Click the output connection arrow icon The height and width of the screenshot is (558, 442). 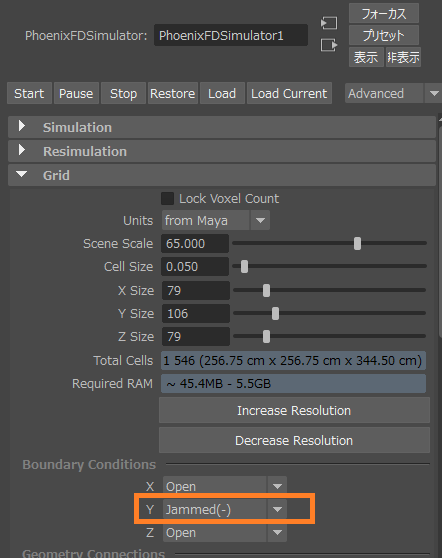point(328,45)
